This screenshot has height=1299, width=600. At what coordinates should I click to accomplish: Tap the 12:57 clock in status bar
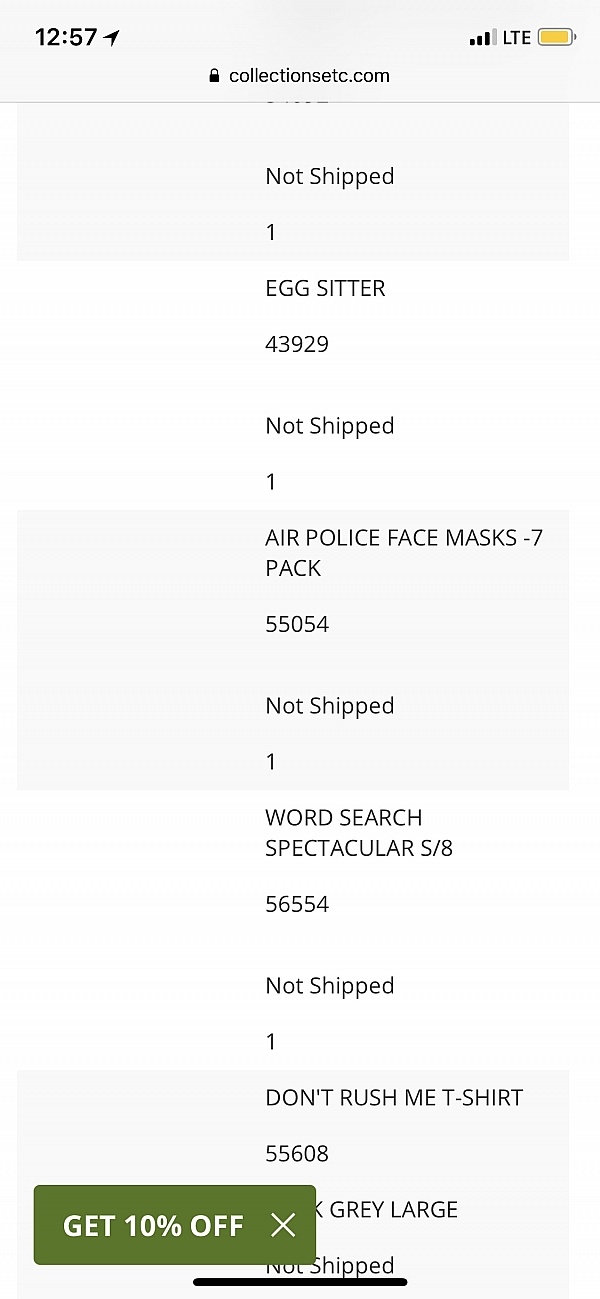point(66,38)
